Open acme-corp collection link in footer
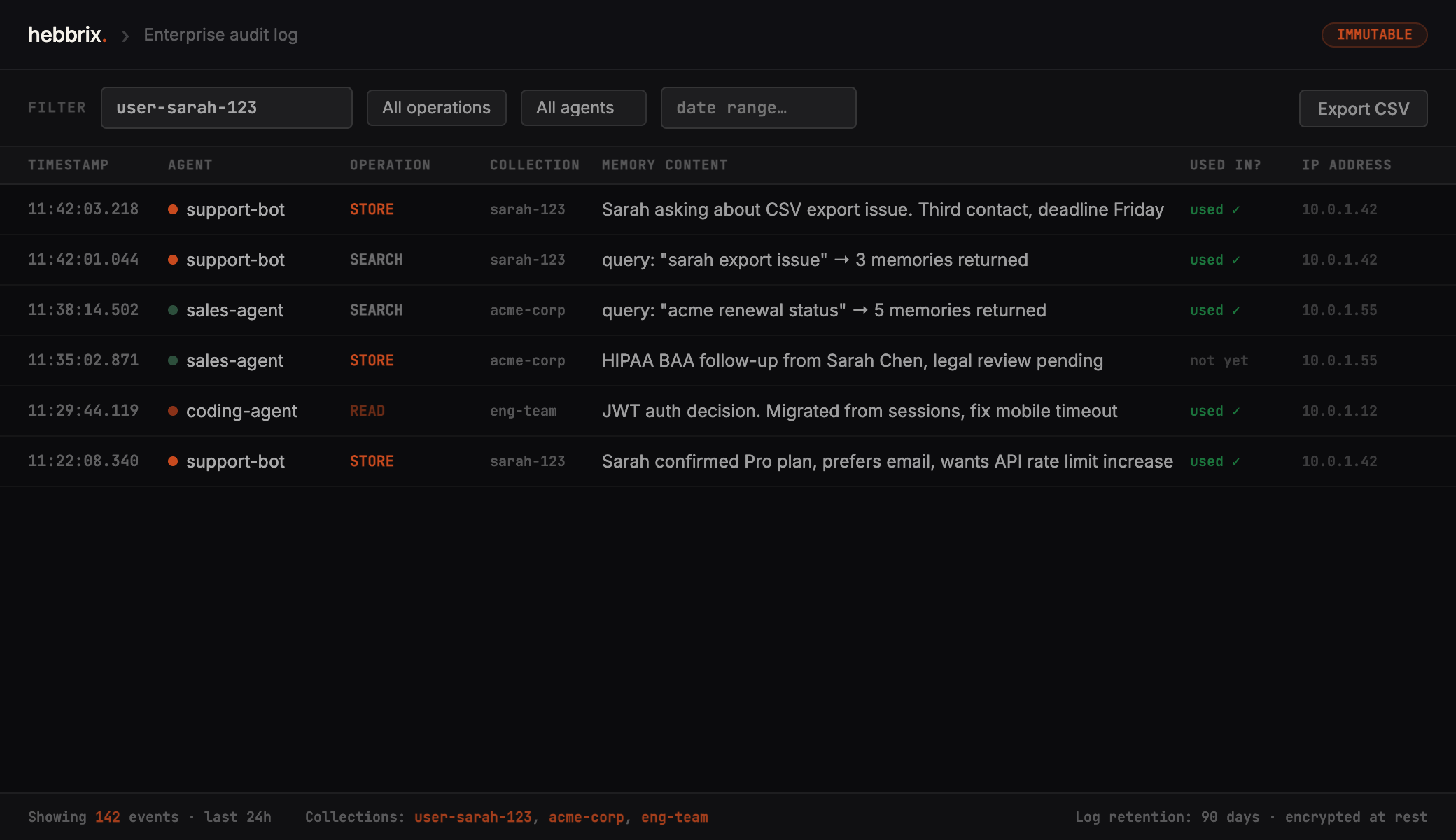1456x840 pixels. [x=586, y=817]
